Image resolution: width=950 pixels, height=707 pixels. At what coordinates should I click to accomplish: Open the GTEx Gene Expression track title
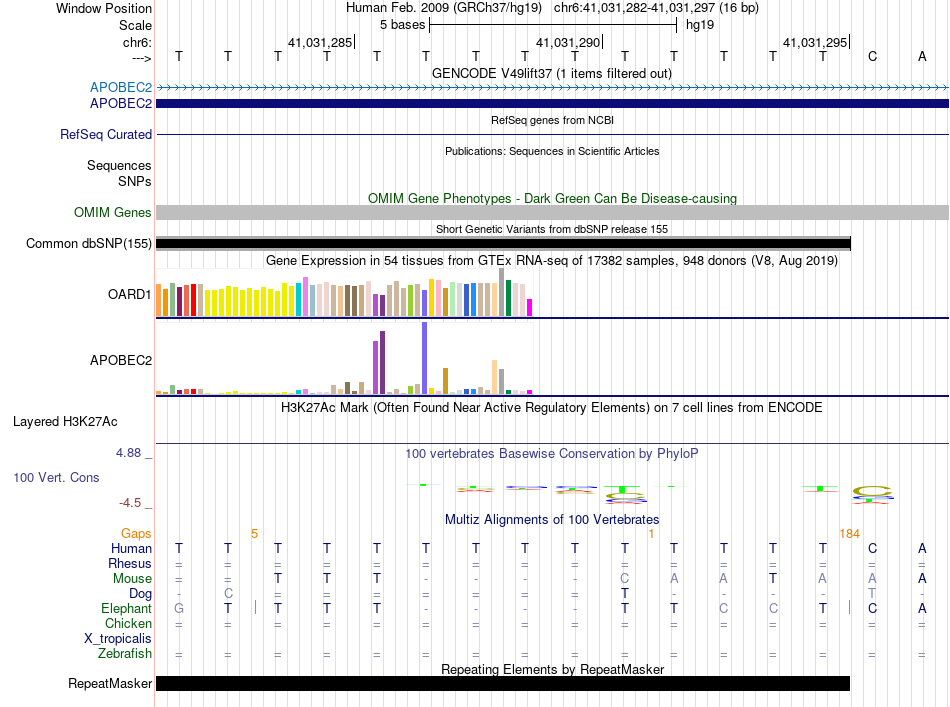click(552, 261)
